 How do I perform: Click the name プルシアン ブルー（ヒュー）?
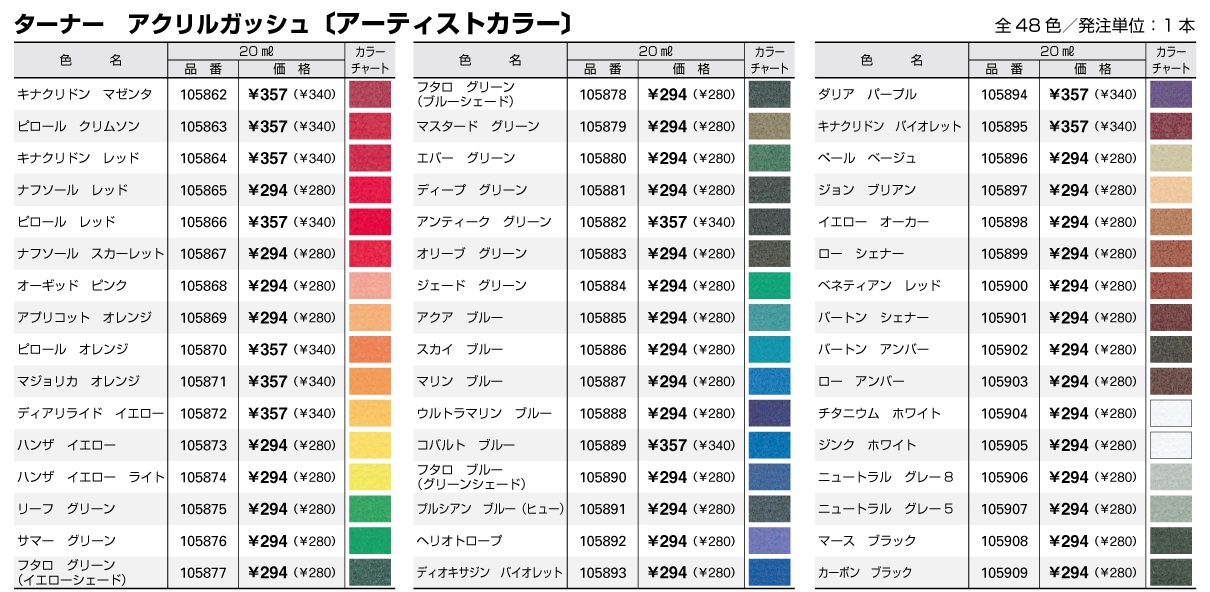click(x=490, y=509)
